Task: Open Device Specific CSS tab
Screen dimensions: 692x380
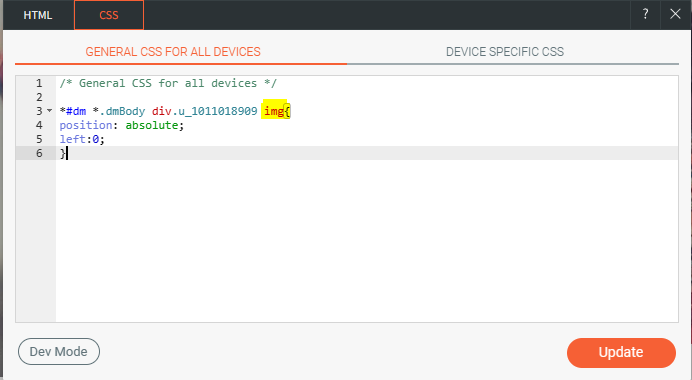Action: point(505,52)
